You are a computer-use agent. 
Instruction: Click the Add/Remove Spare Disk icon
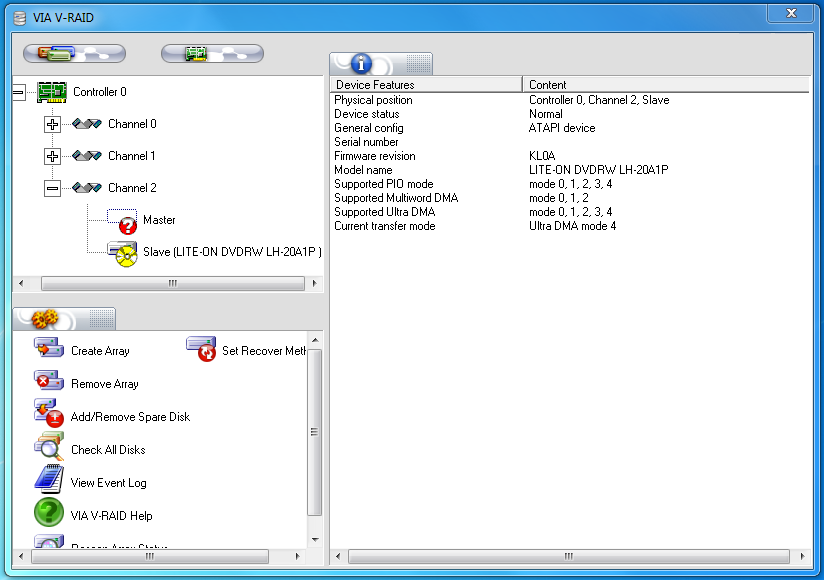tap(49, 413)
